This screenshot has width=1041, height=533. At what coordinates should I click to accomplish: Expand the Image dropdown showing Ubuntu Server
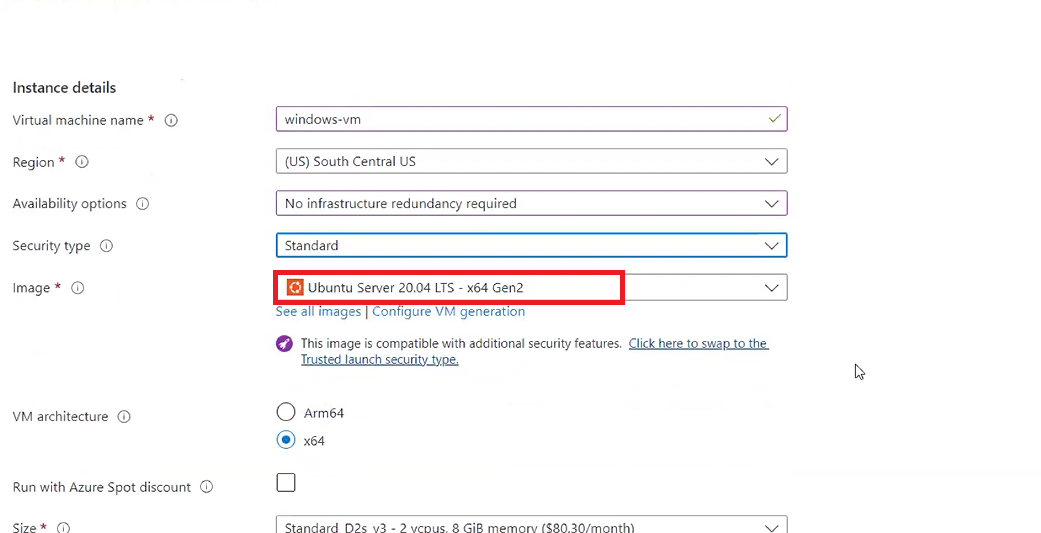(530, 288)
